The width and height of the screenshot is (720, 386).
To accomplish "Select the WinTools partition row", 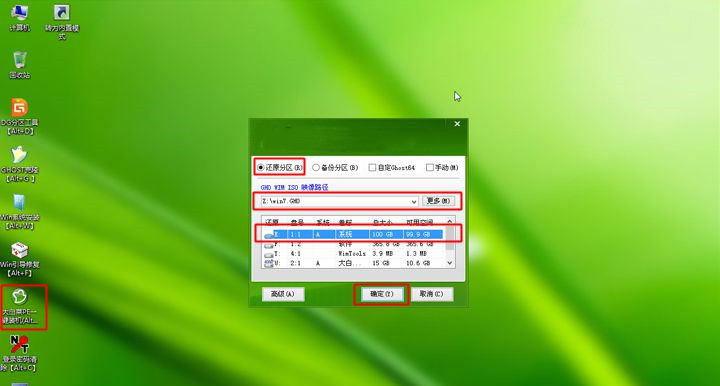I will tap(353, 254).
